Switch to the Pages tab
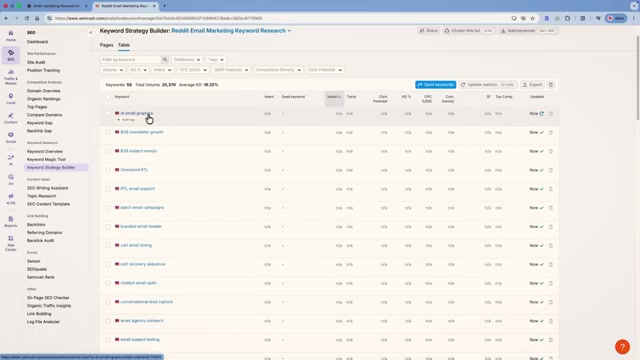 tap(106, 45)
